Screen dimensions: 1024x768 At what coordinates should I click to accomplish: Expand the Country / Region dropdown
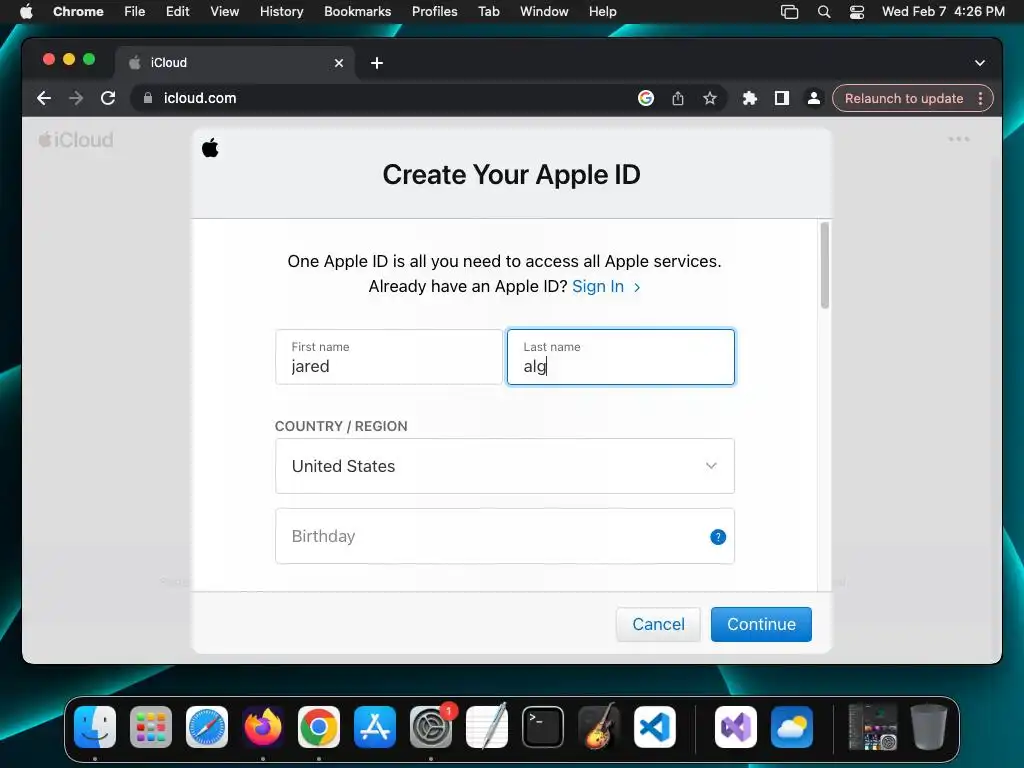[505, 466]
